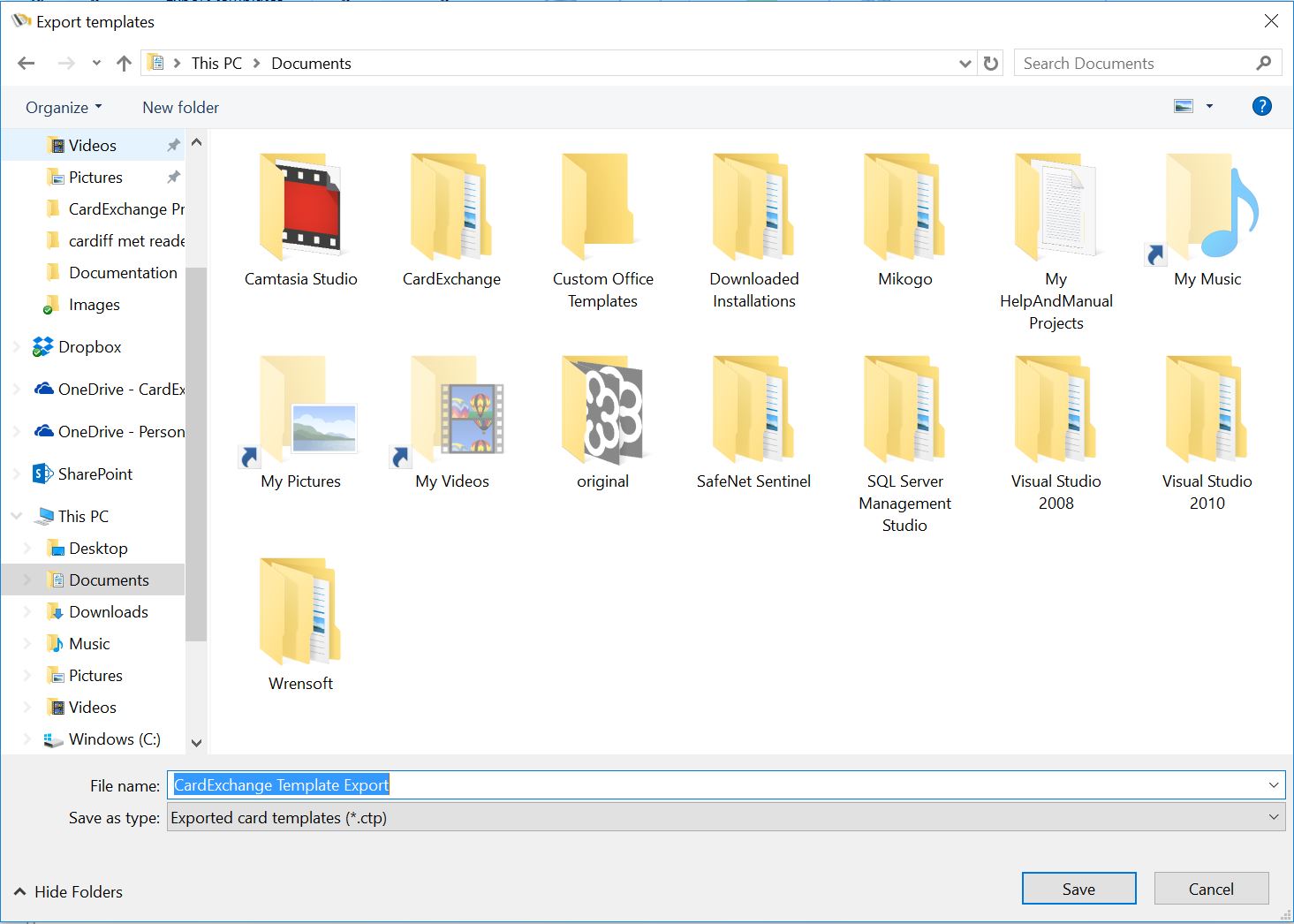The image size is (1294, 924).
Task: Click the Dropbox icon in sidebar
Action: (42, 346)
